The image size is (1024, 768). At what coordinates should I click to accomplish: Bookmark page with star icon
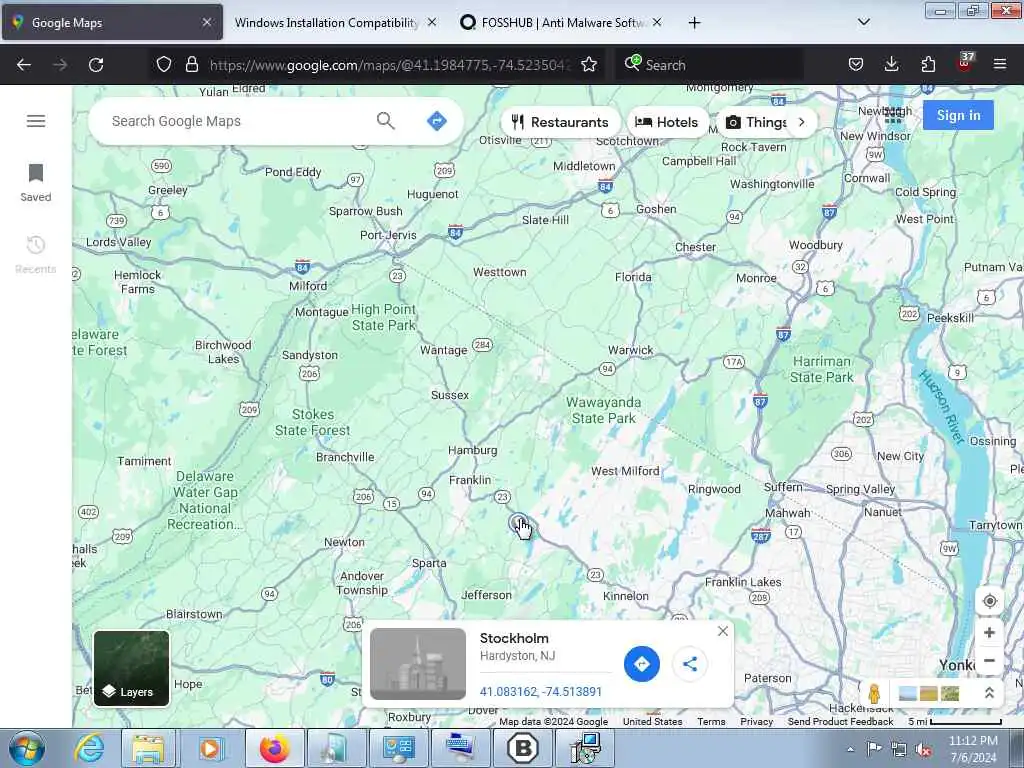pos(588,65)
